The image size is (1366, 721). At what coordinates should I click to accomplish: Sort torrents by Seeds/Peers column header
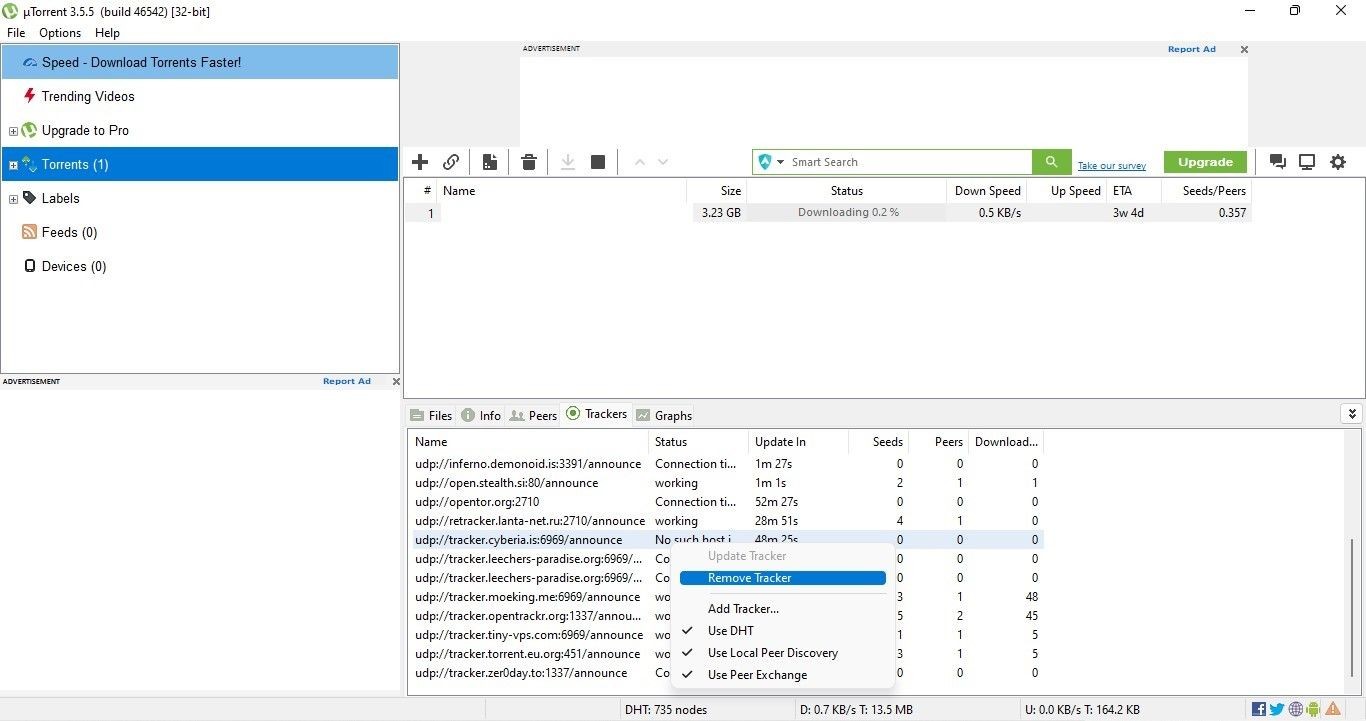point(1205,191)
